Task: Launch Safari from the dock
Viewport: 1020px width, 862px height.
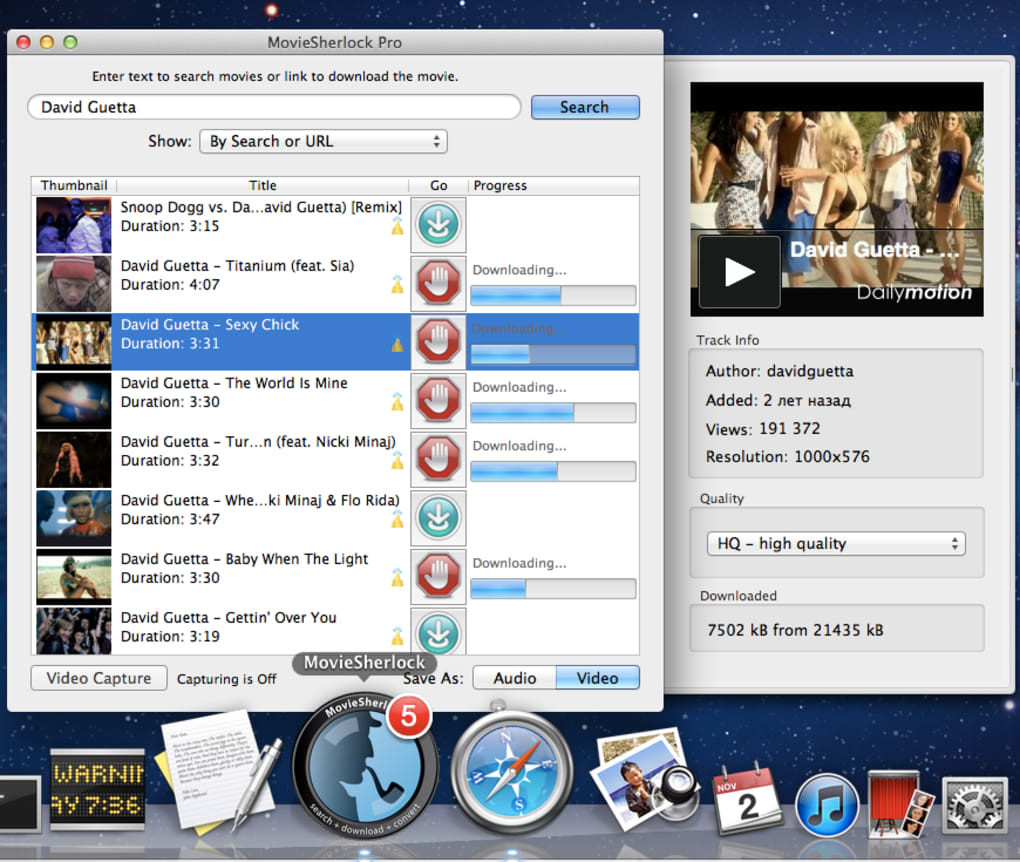Action: coord(512,772)
